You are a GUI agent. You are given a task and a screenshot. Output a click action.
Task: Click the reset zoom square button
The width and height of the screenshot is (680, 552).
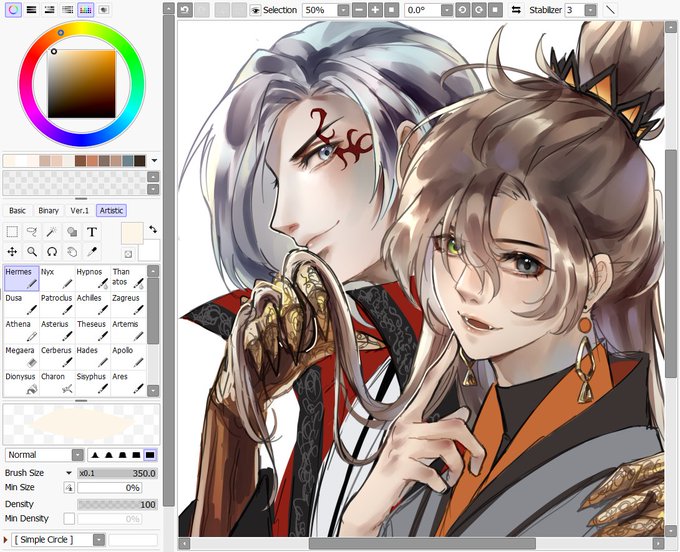coord(392,10)
